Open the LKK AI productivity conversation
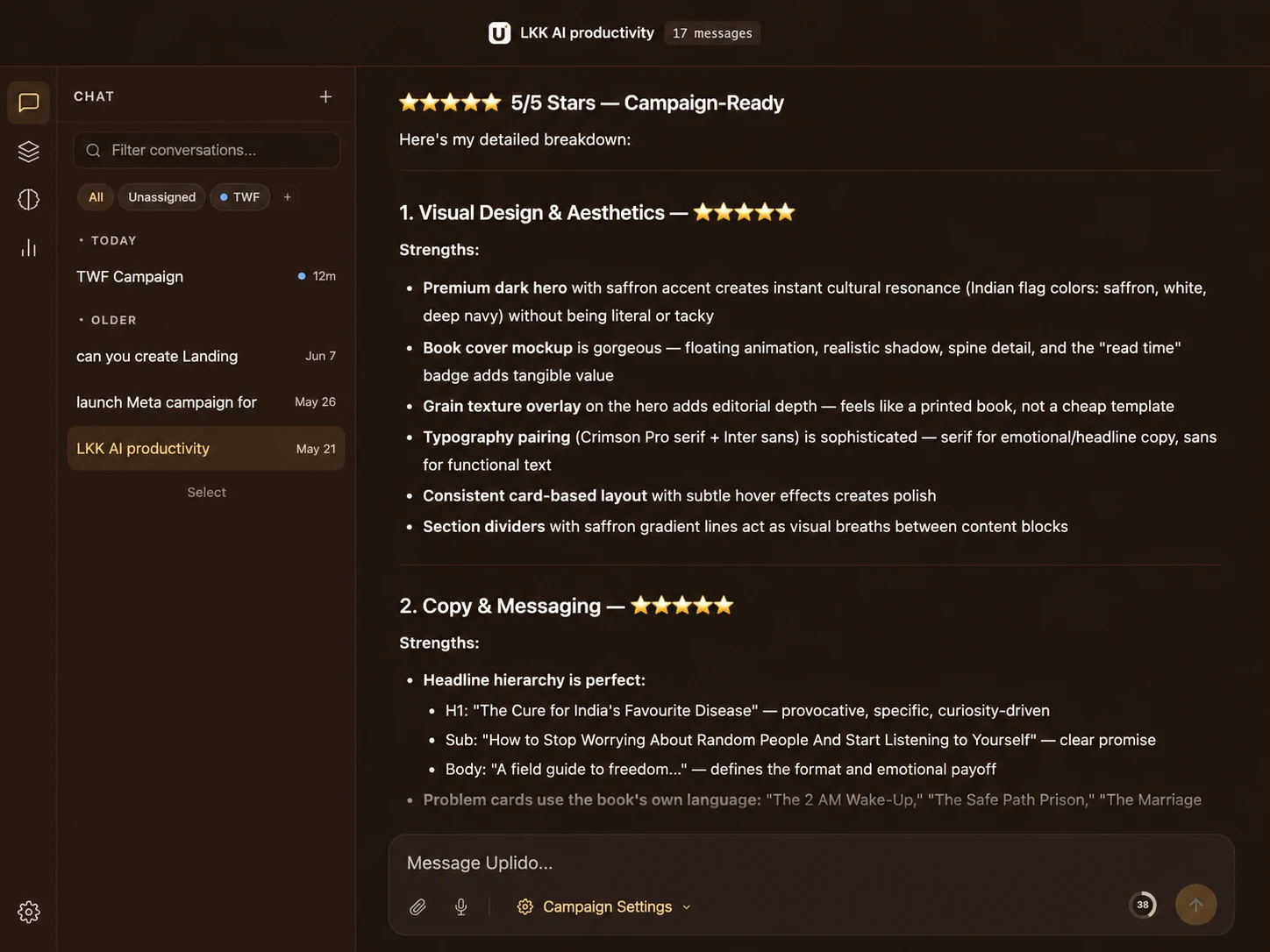Viewport: 1270px width, 952px height. click(206, 448)
